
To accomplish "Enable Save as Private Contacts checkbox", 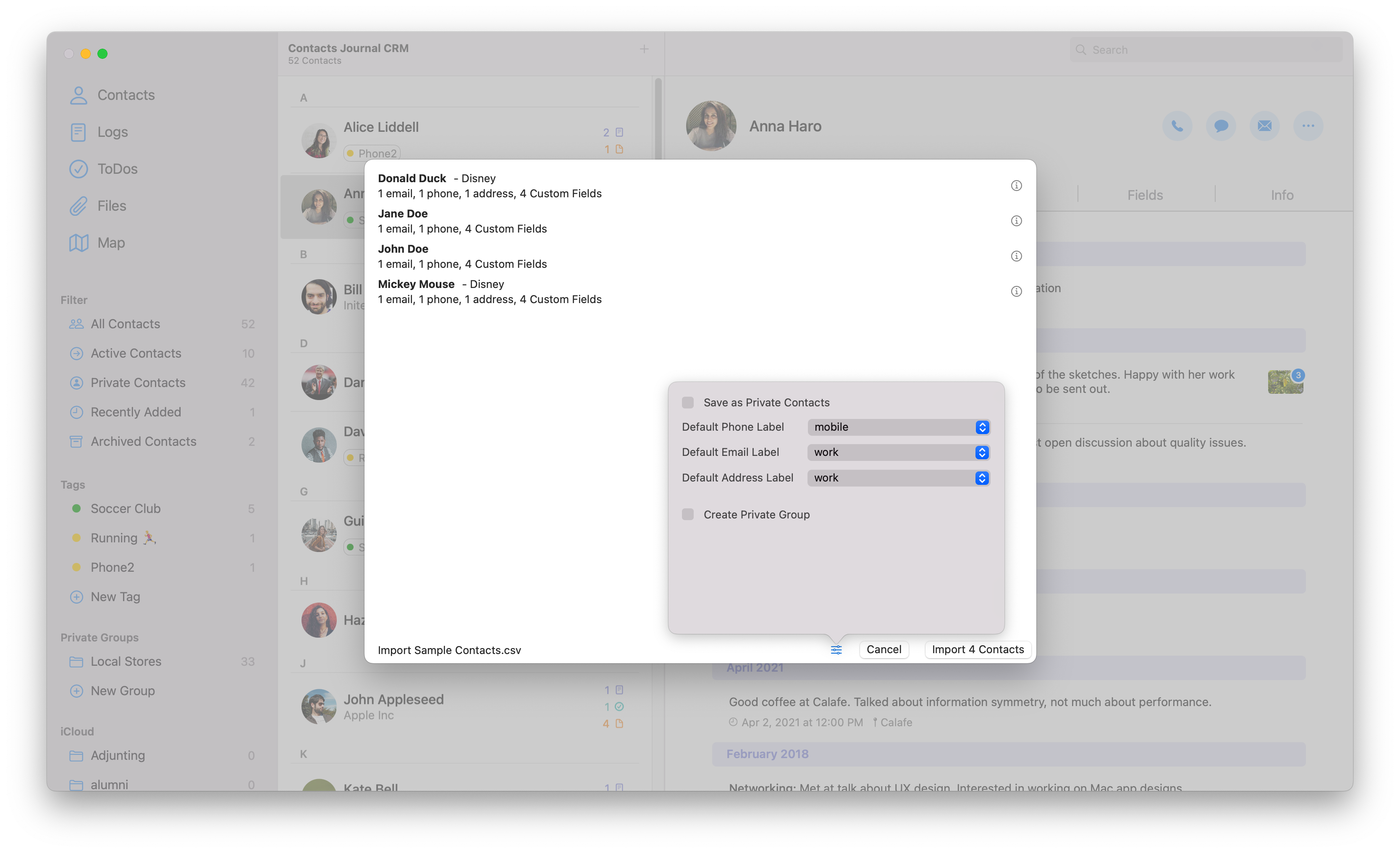I will (x=687, y=402).
